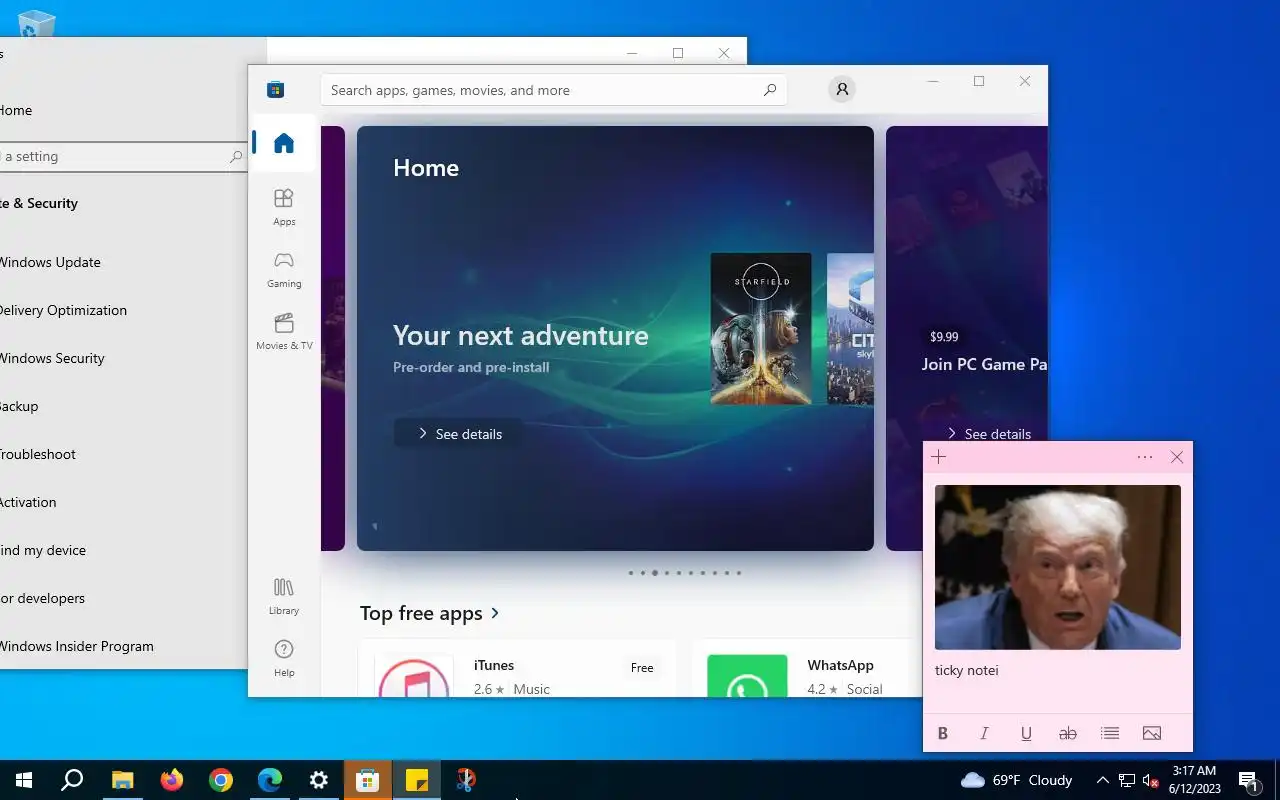Open Apps section in Store sidebar

point(284,207)
